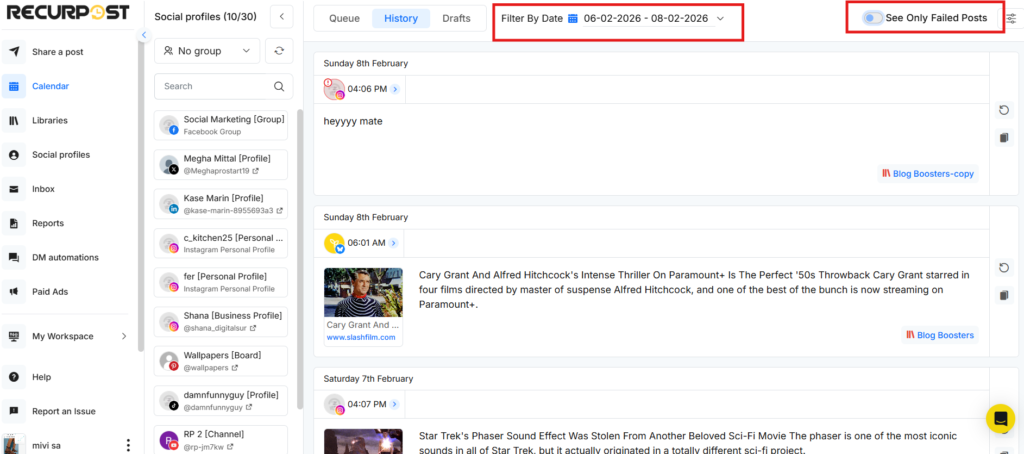The image size is (1024, 454).
Task: Open the yellow chat support widget
Action: (x=999, y=419)
